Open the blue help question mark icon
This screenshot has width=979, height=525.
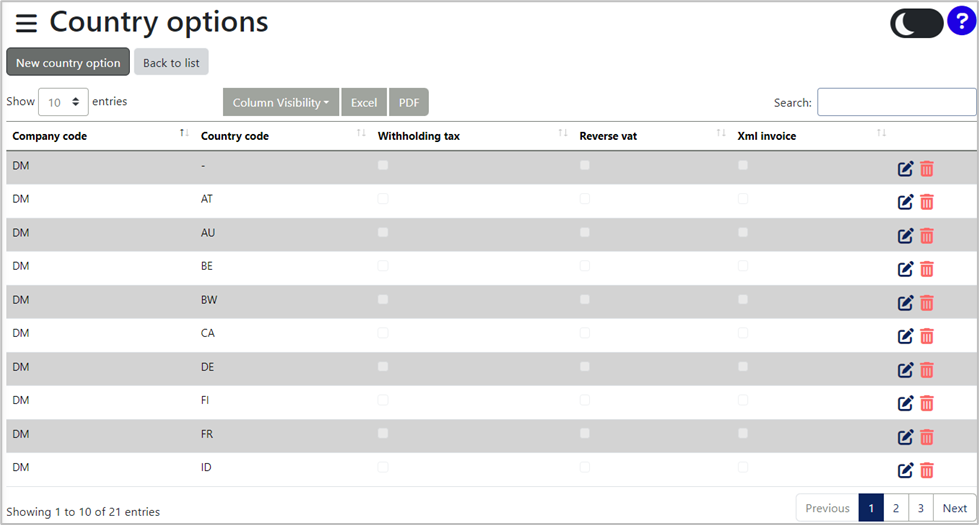962,21
